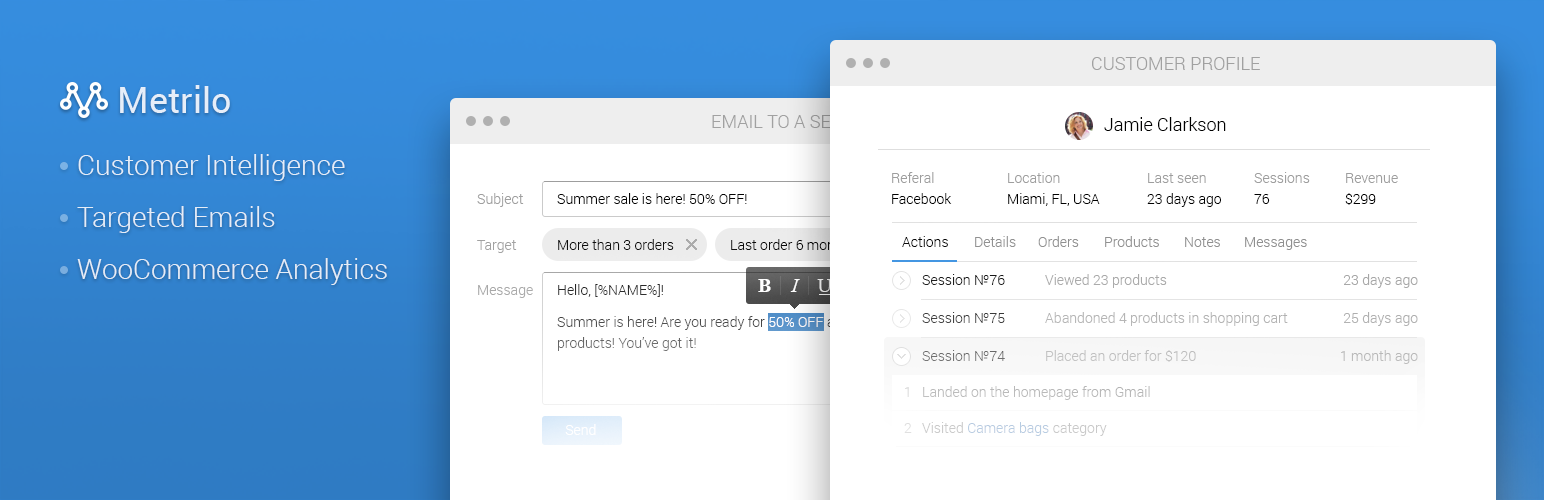The height and width of the screenshot is (500, 1544).
Task: Click the first window dot of Customer Profile
Action: [x=851, y=63]
